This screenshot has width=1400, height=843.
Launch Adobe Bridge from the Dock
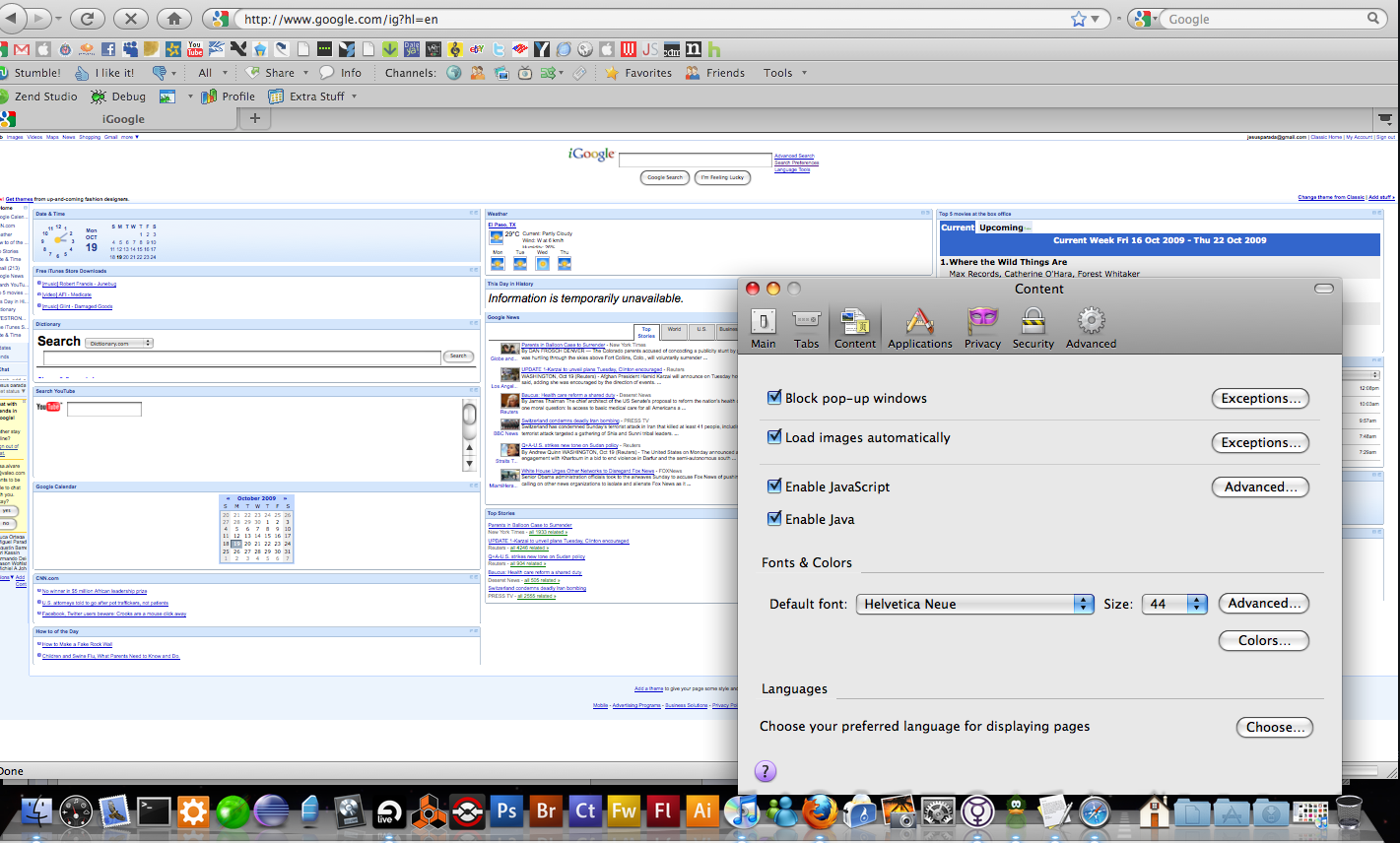[546, 811]
